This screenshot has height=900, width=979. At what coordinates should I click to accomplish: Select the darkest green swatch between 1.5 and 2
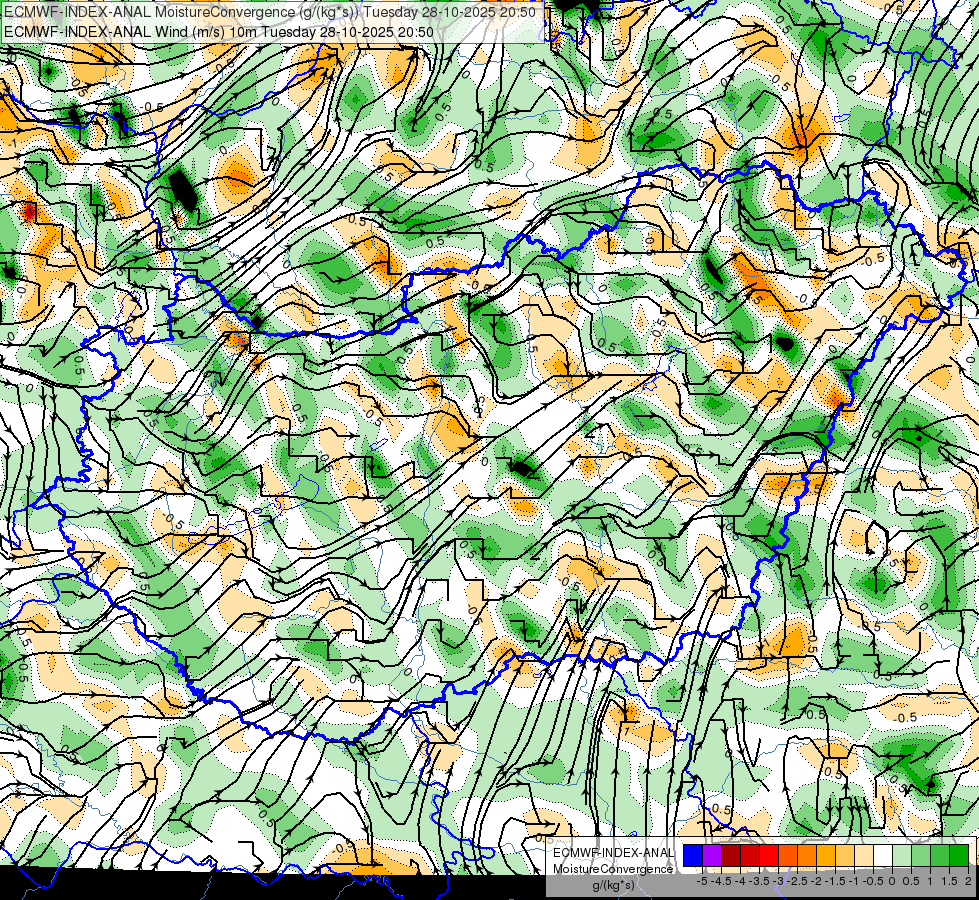[x=960, y=856]
